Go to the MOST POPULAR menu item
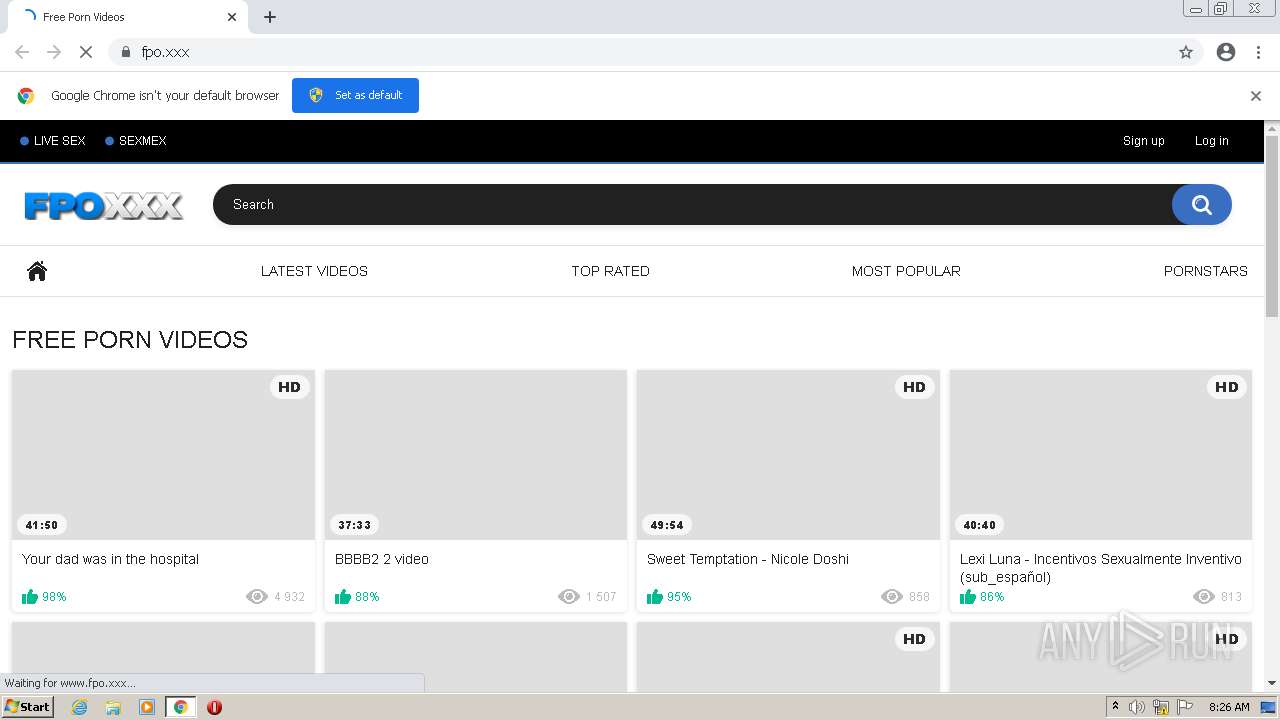The height and width of the screenshot is (720, 1280). pos(906,271)
